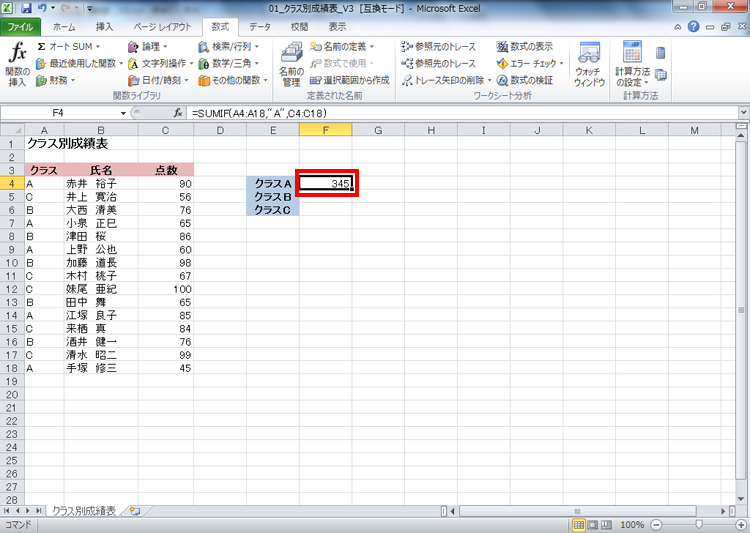Click 再計算実行 calculator icon
Viewport: 750px width, 533px height.
tap(661, 53)
